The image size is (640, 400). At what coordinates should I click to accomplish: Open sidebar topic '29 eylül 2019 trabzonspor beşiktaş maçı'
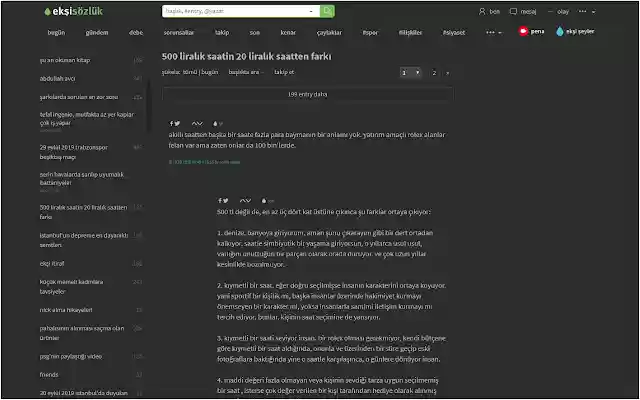[x=74, y=152]
